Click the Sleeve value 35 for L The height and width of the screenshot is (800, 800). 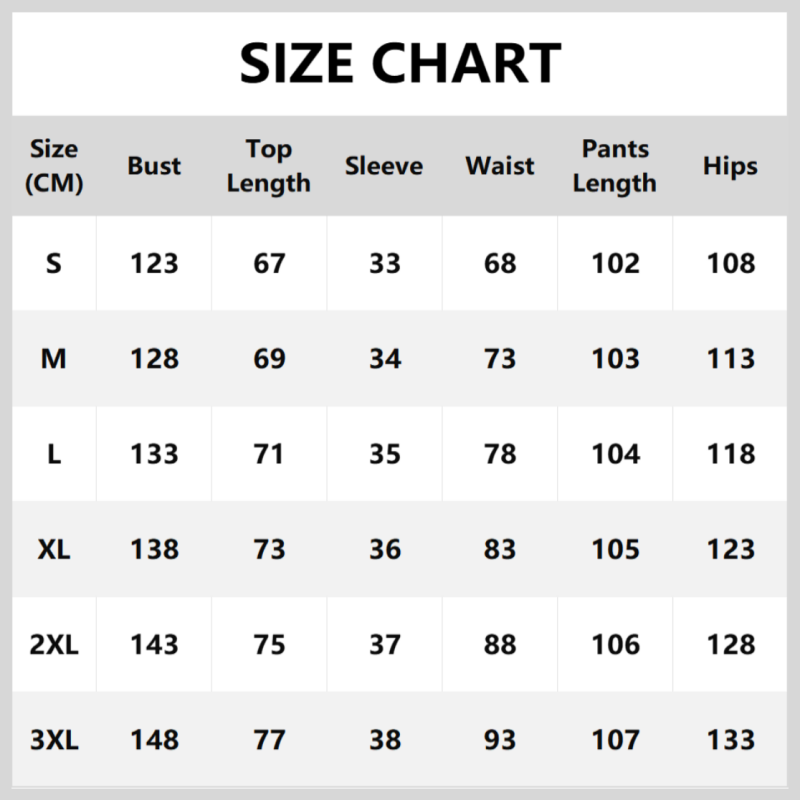(x=384, y=454)
